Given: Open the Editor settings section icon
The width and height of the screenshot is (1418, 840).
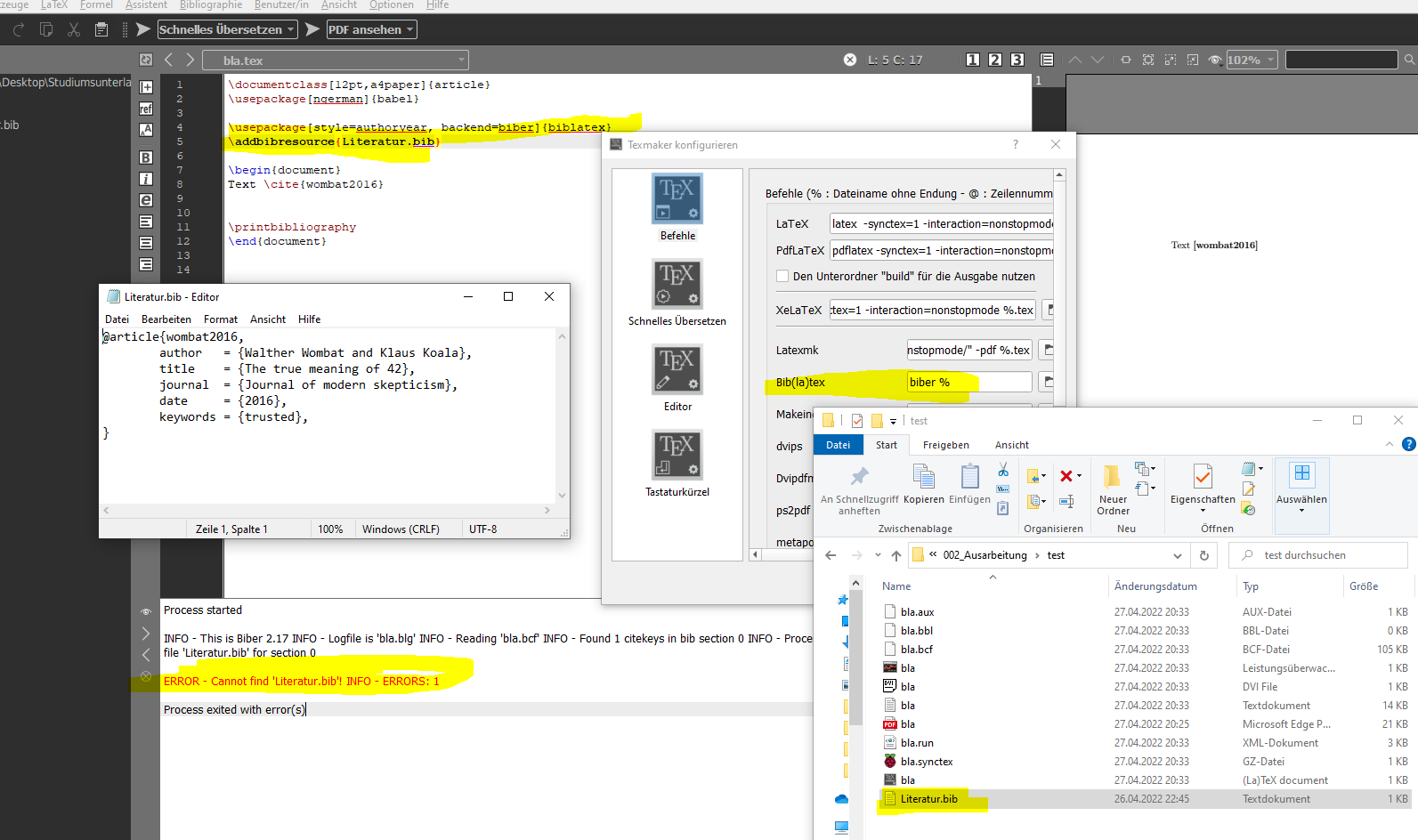Looking at the screenshot, I should (677, 370).
